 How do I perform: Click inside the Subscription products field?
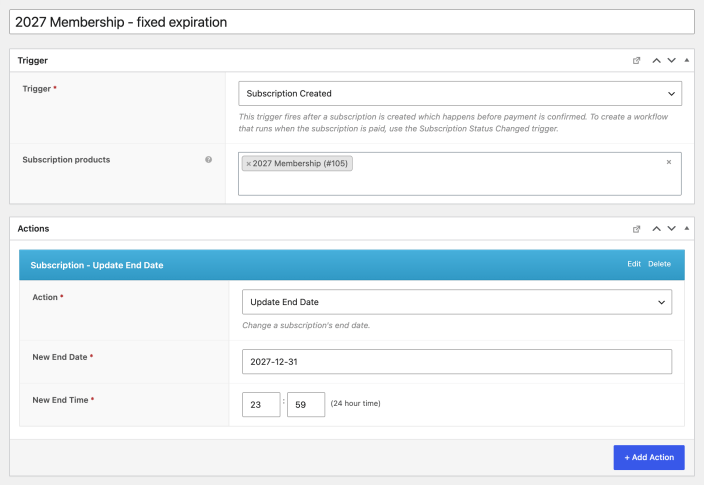click(460, 174)
